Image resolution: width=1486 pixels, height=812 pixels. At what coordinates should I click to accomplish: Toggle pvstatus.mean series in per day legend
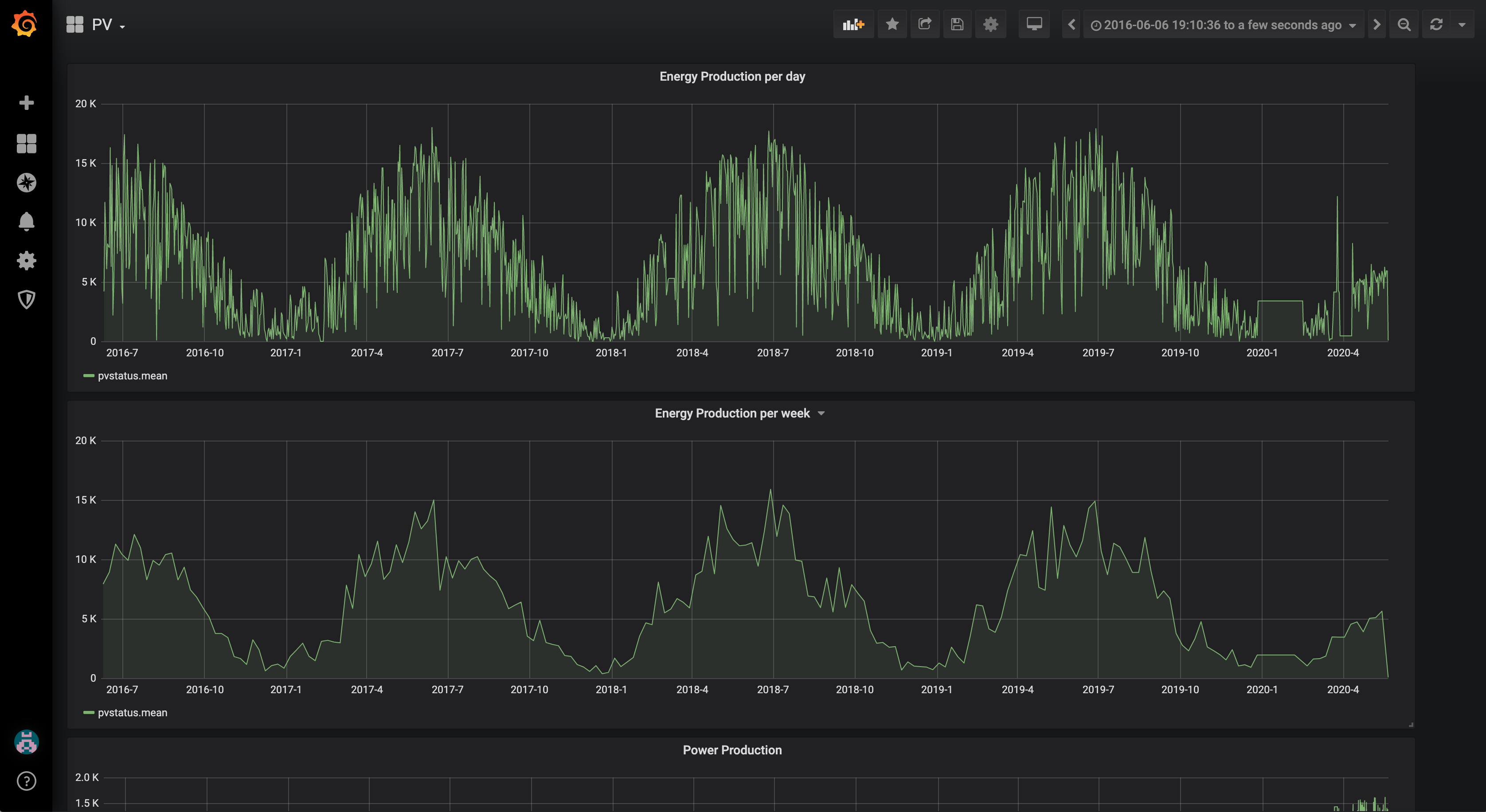[x=132, y=375]
